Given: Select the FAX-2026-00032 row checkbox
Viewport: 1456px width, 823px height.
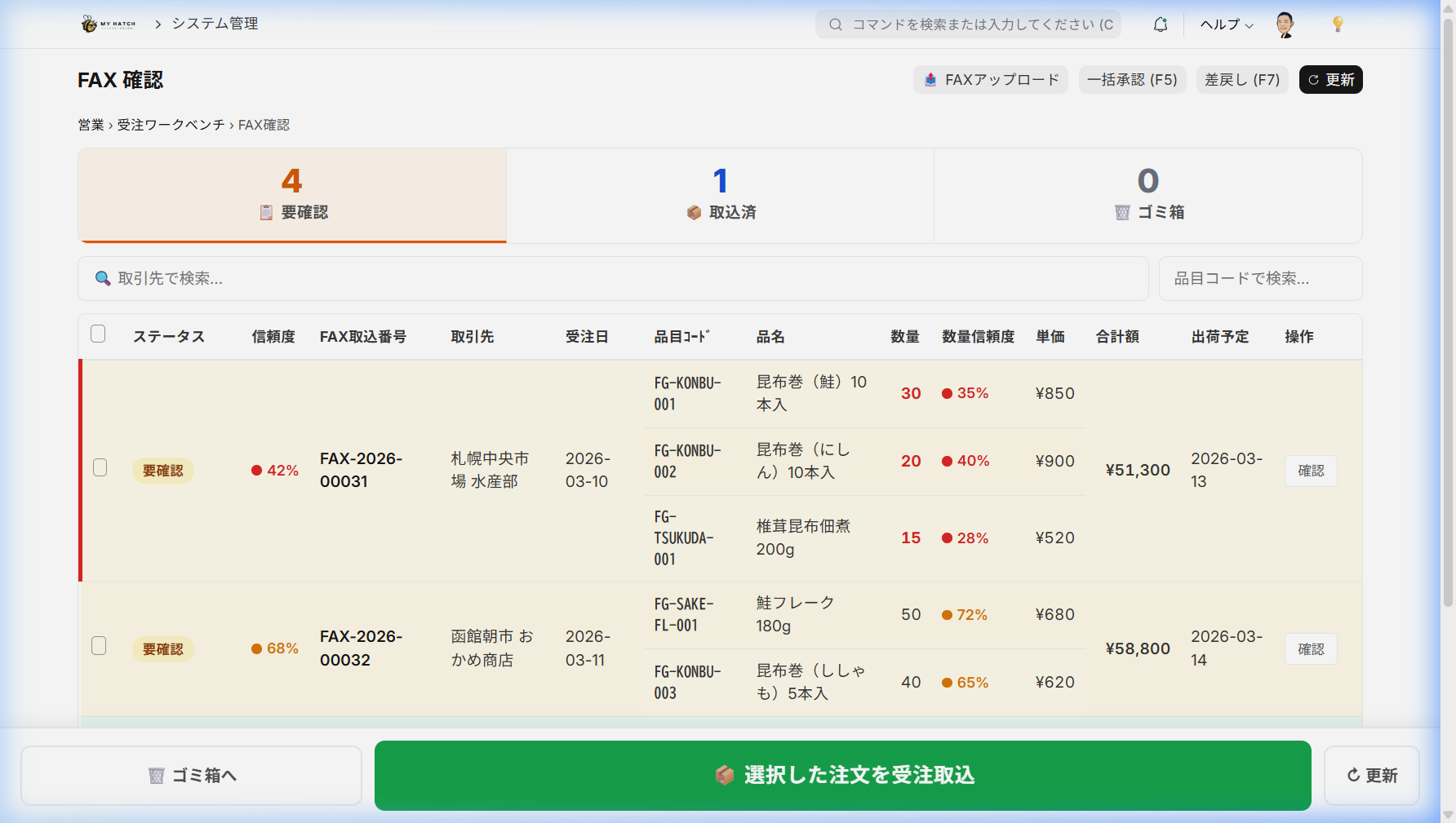Looking at the screenshot, I should pyautogui.click(x=100, y=646).
